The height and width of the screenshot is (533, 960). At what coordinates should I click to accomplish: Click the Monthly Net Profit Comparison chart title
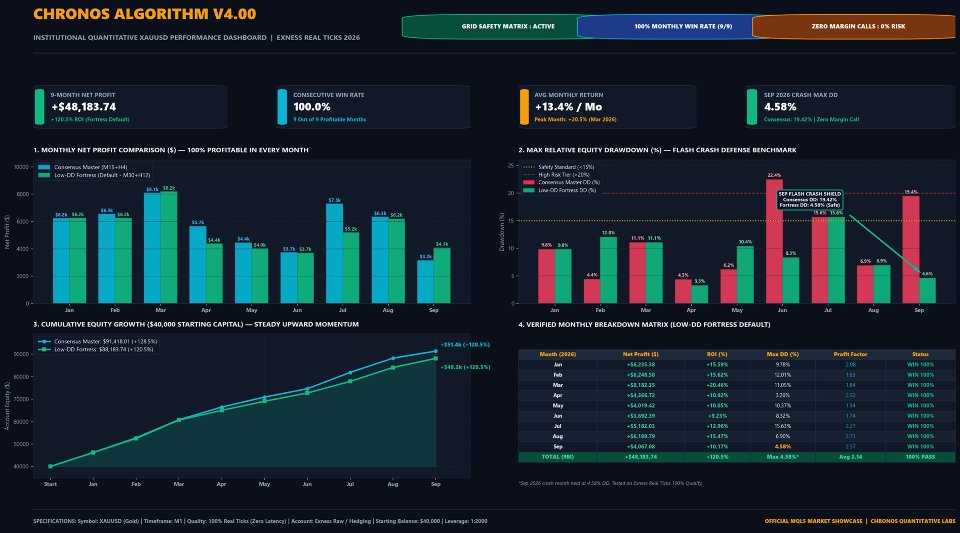pyautogui.click(x=171, y=150)
